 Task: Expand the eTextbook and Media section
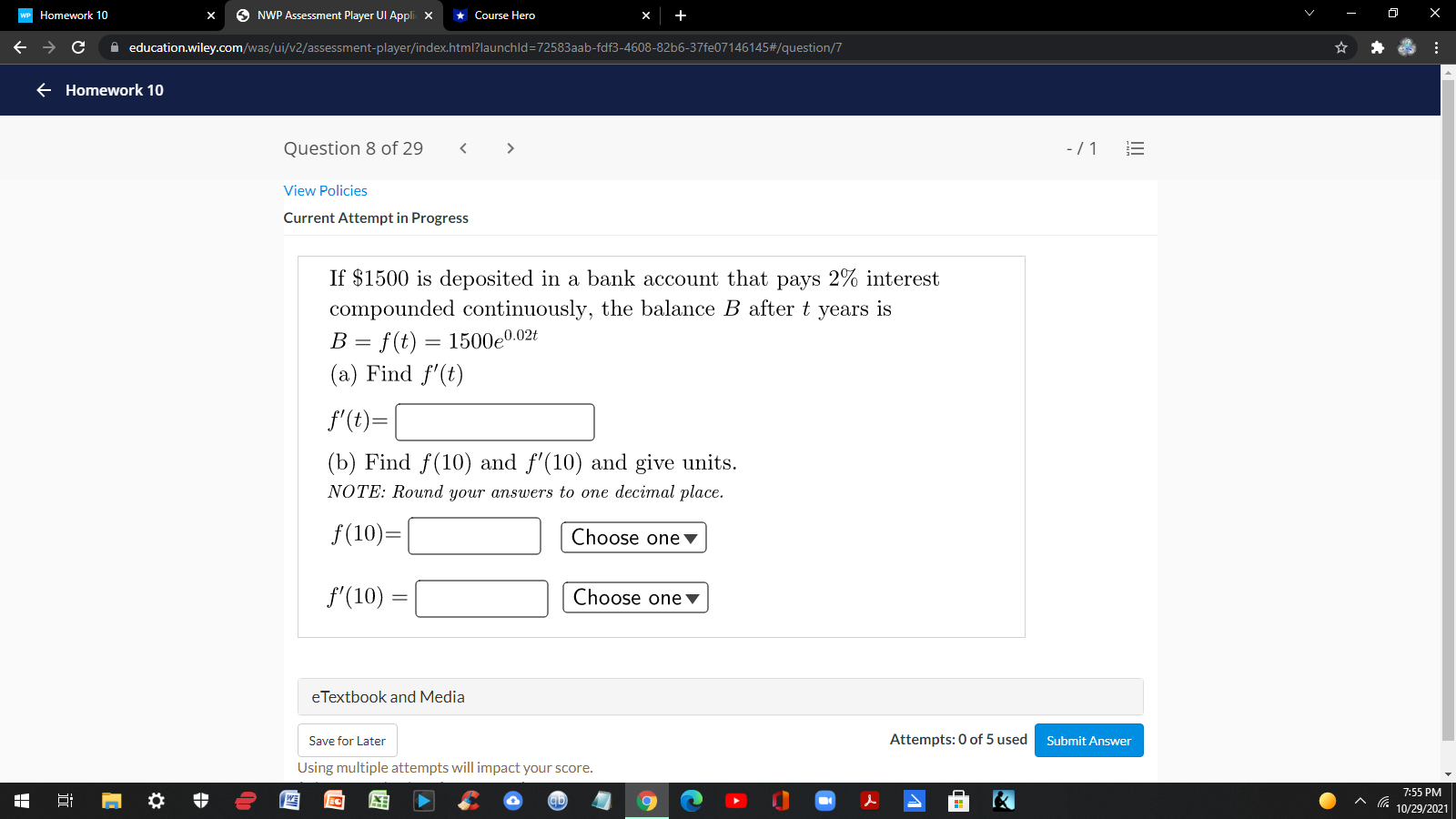pyautogui.click(x=387, y=696)
